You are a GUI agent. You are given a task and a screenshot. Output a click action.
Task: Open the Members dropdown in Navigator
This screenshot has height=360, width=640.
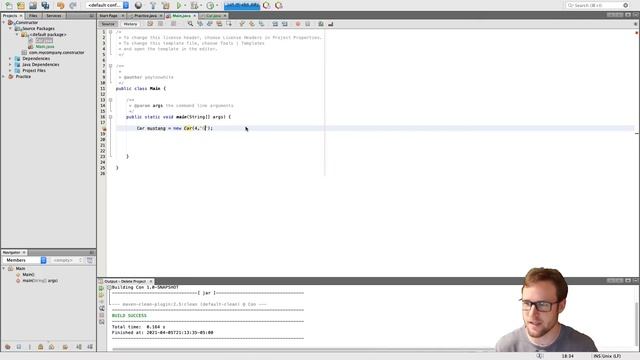tap(24, 260)
